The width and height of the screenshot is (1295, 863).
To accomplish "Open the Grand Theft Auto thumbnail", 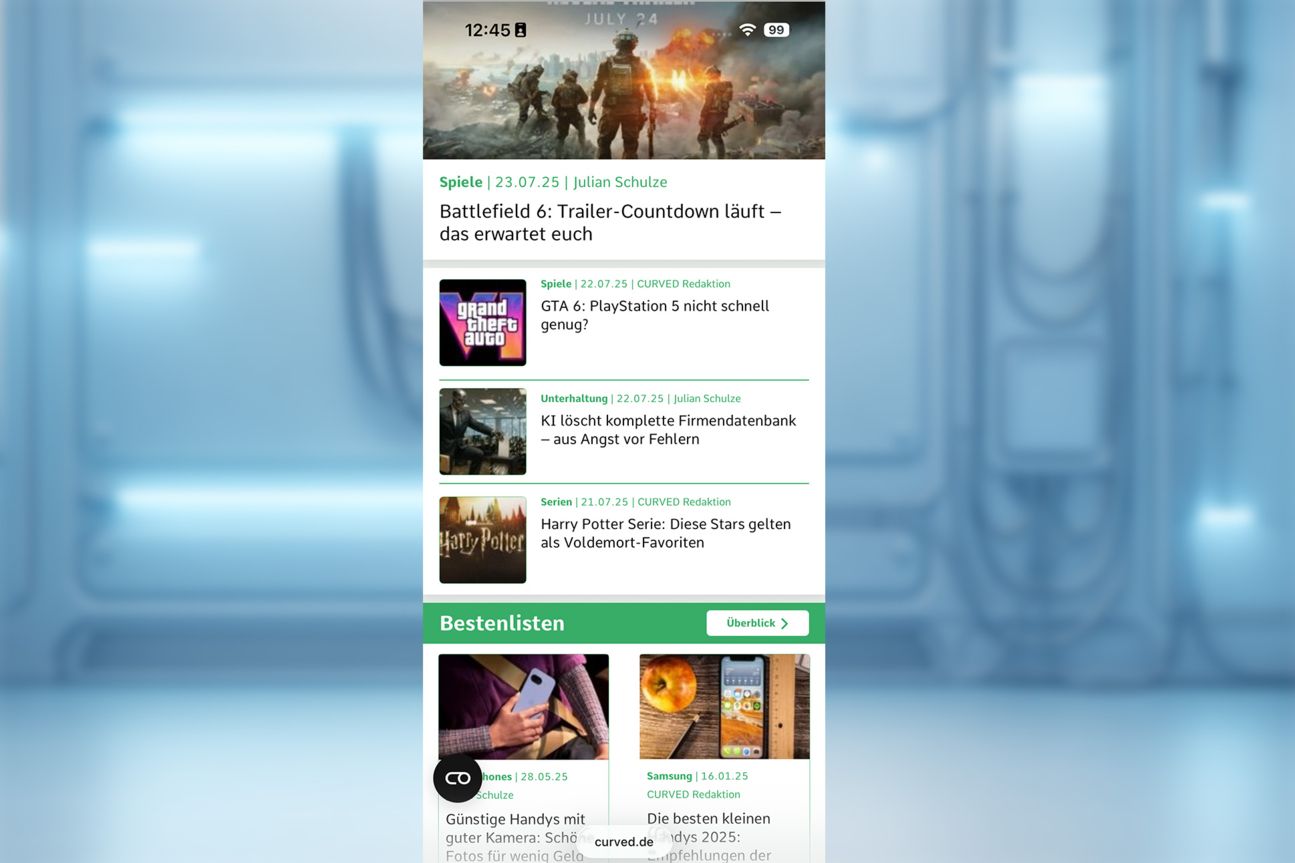I will (x=482, y=322).
